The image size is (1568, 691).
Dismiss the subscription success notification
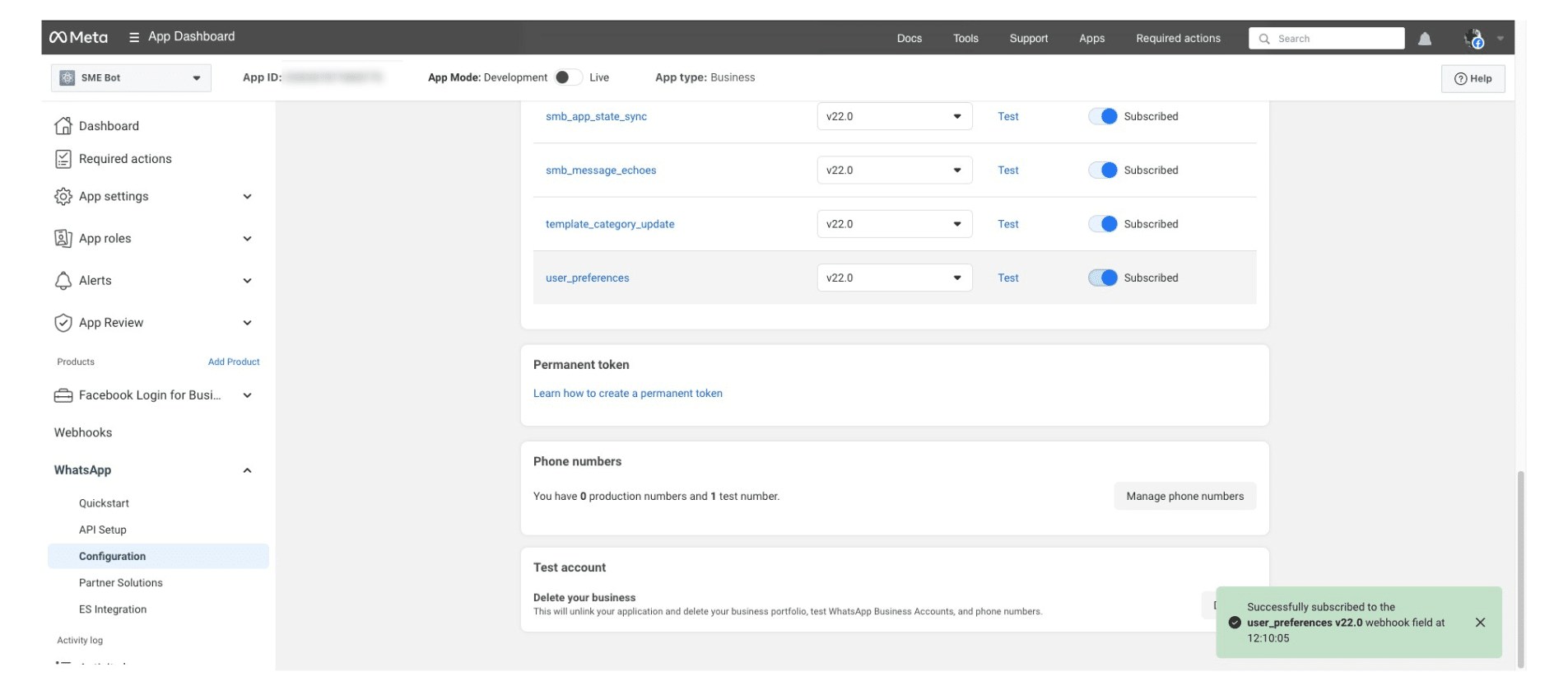pos(1480,623)
